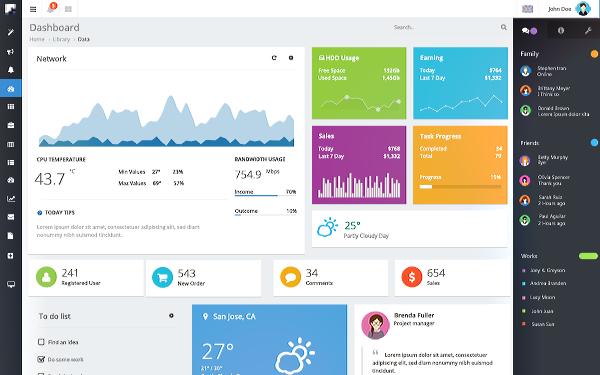600x375 pixels.
Task: Click the Sales dollar icon
Action: (412, 277)
